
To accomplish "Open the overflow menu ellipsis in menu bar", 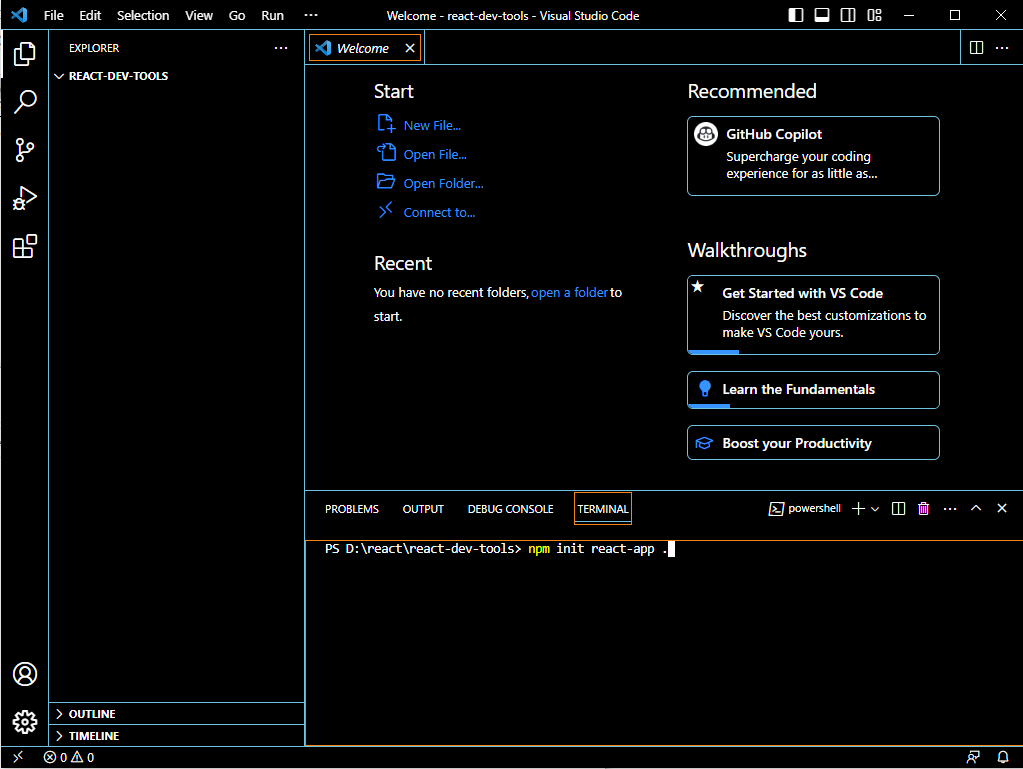I will (x=311, y=15).
